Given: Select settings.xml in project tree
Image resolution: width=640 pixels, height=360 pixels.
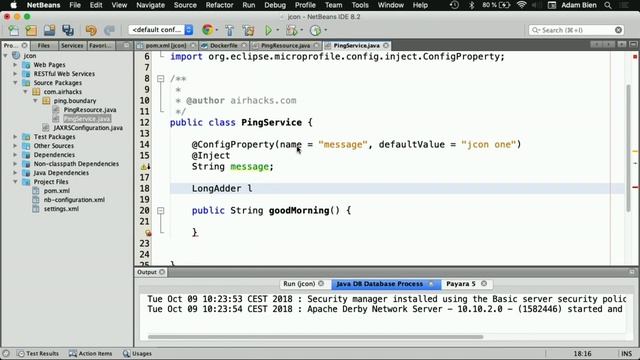Looking at the screenshot, I should click(61, 209).
